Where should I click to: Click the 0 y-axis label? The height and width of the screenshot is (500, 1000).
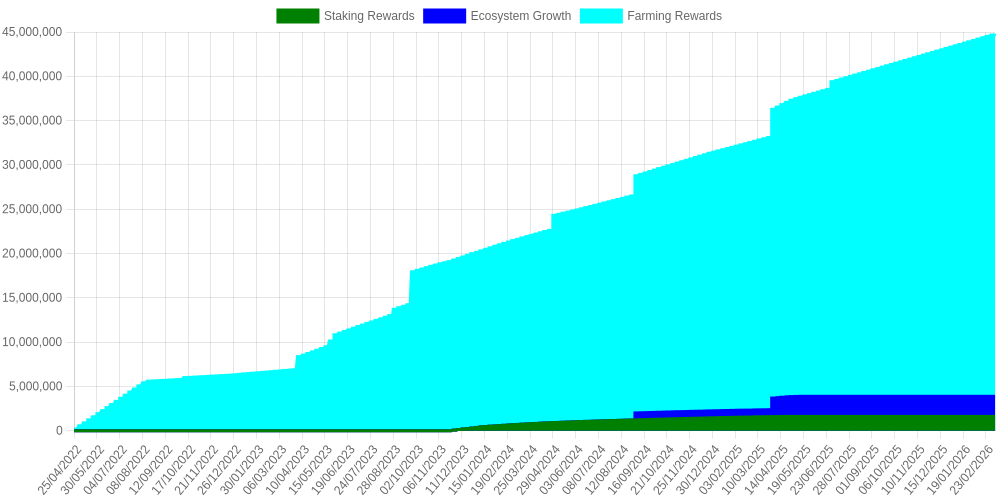click(59, 431)
